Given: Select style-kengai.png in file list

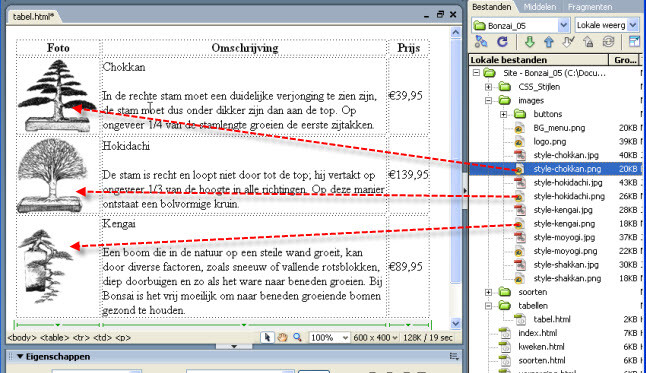Looking at the screenshot, I should (x=564, y=224).
